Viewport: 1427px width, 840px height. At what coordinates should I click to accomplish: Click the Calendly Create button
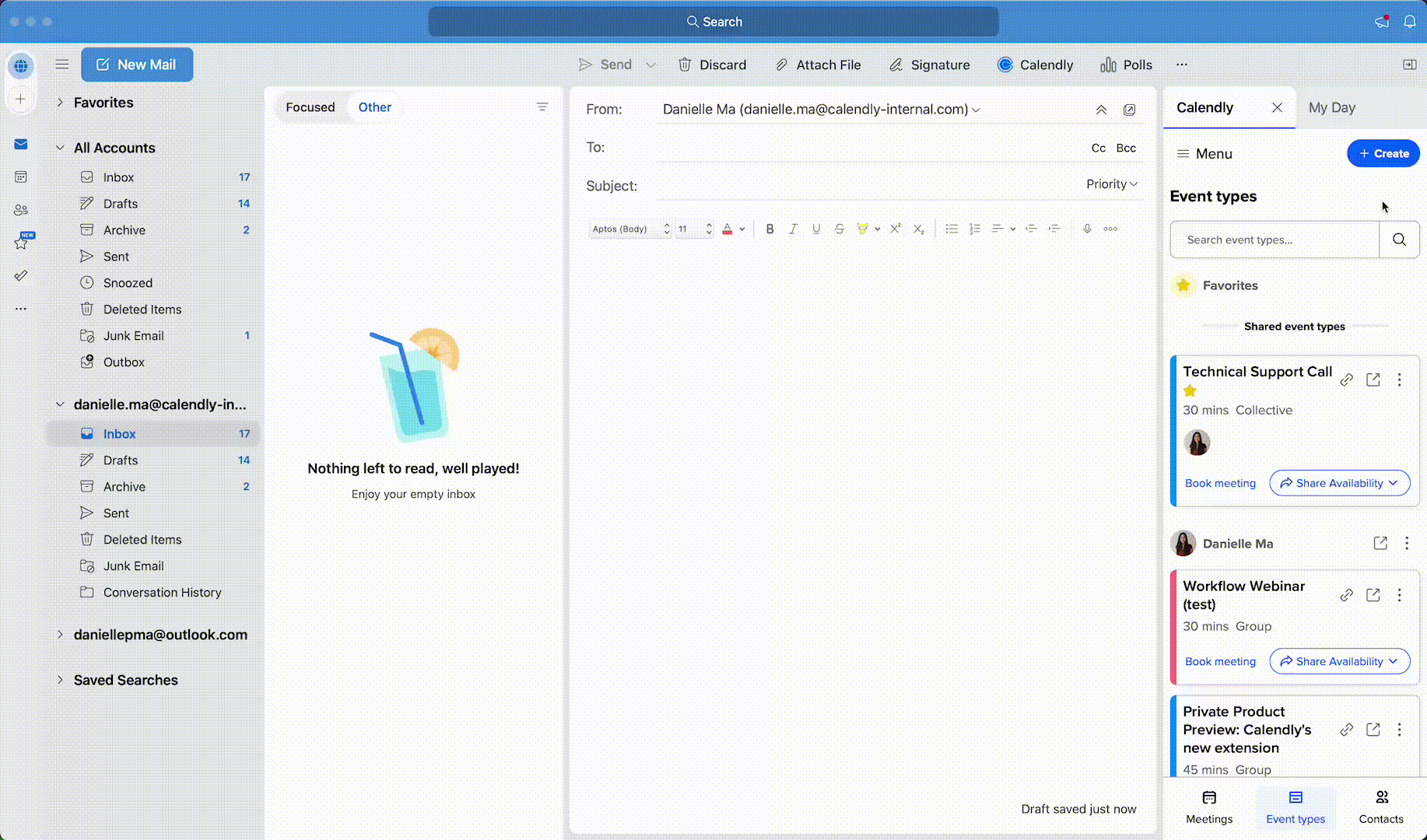coord(1383,153)
